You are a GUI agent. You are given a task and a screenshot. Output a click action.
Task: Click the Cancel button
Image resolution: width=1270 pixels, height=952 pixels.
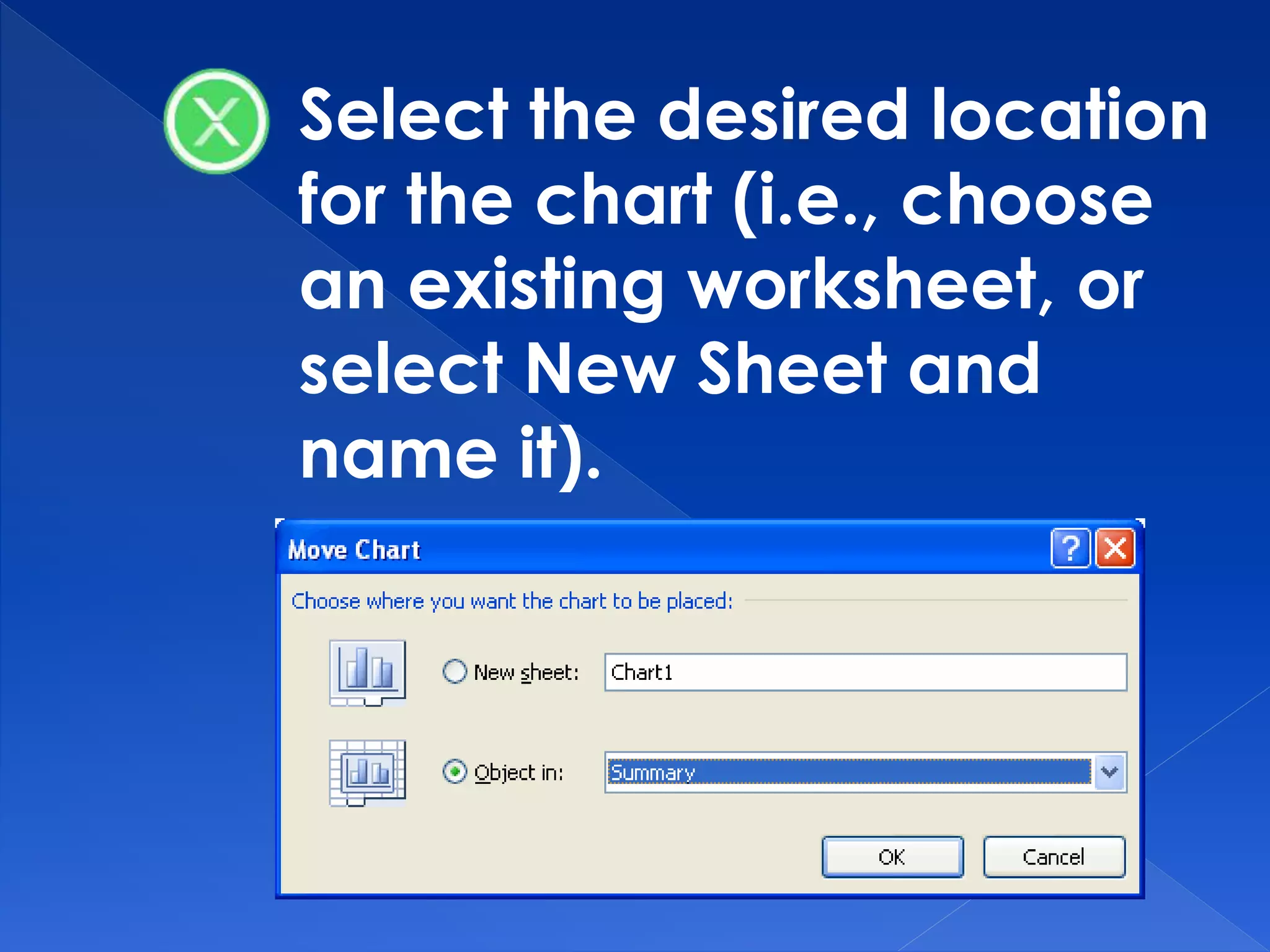1054,857
